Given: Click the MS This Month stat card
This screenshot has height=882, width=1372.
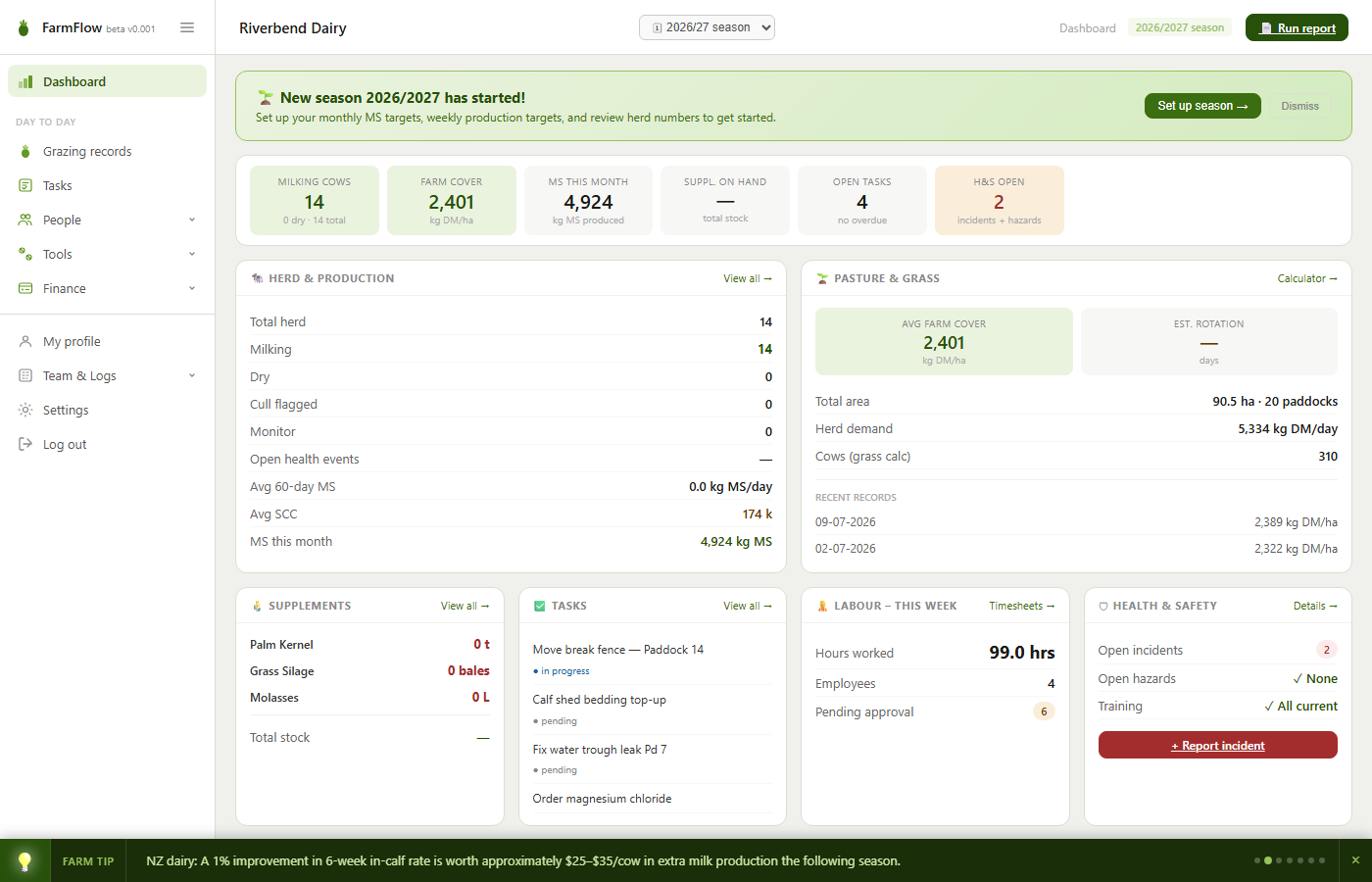Looking at the screenshot, I should 588,200.
